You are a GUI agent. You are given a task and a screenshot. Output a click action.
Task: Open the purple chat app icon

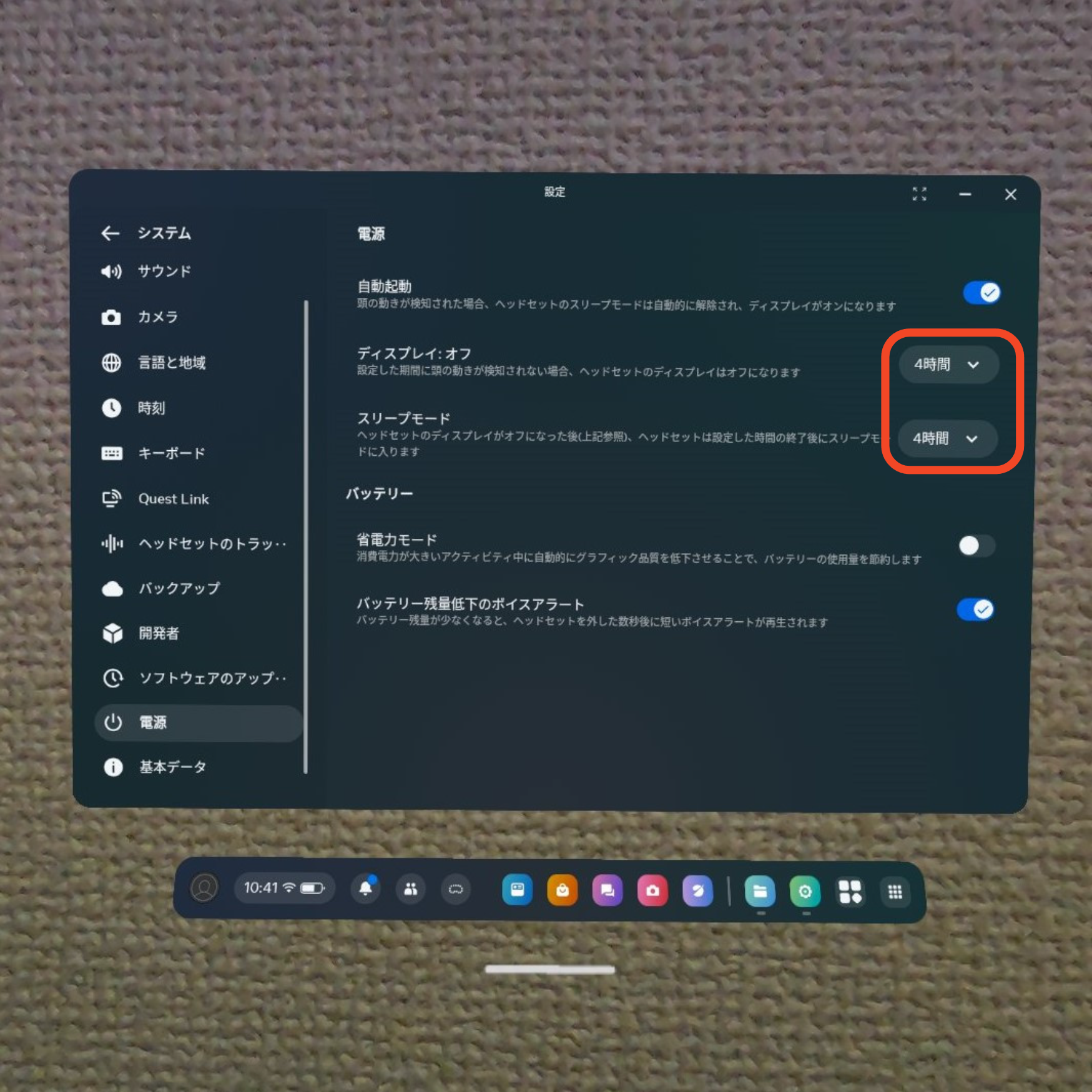(x=607, y=890)
